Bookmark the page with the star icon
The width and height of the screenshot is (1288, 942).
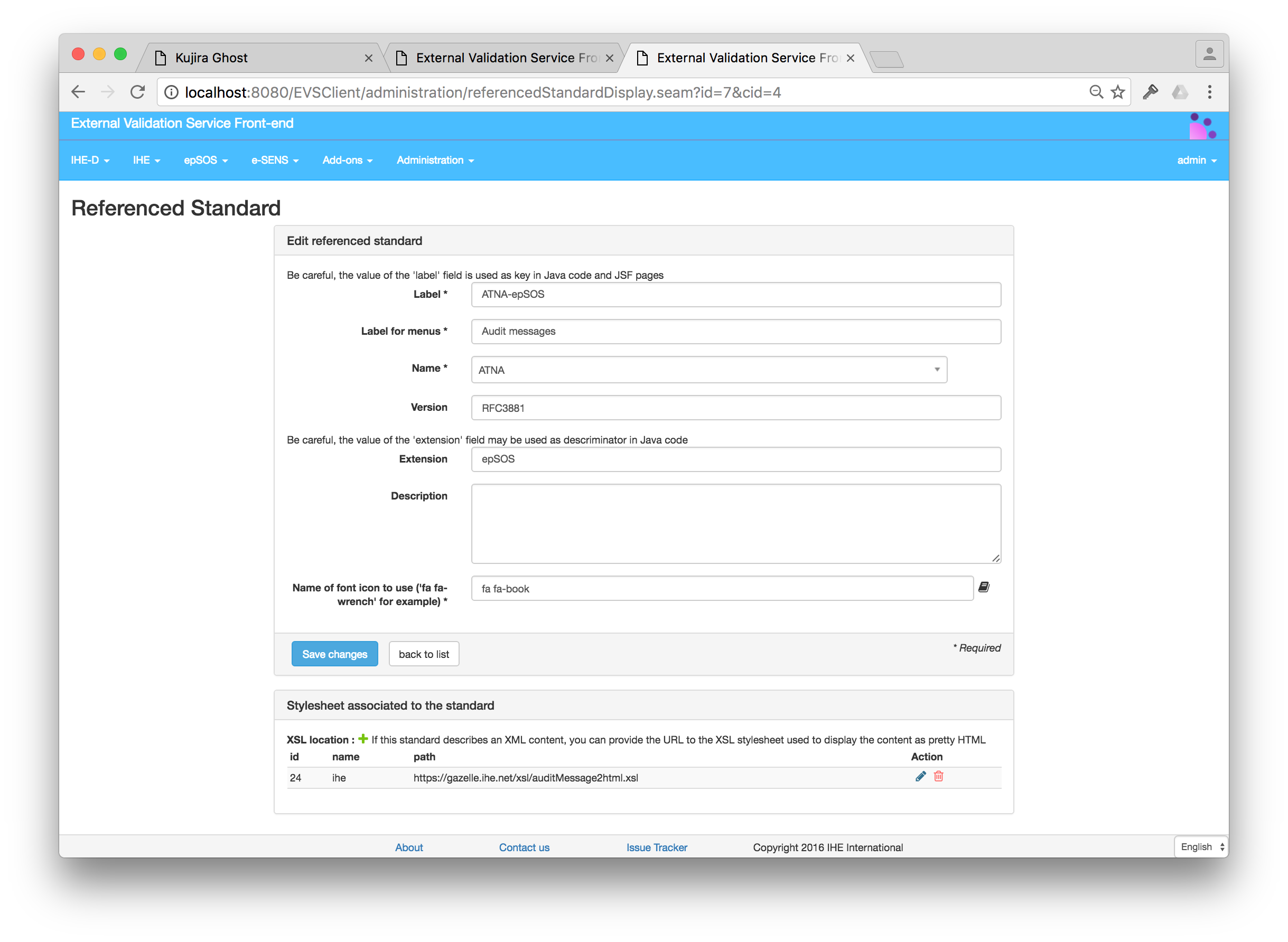click(x=1117, y=92)
